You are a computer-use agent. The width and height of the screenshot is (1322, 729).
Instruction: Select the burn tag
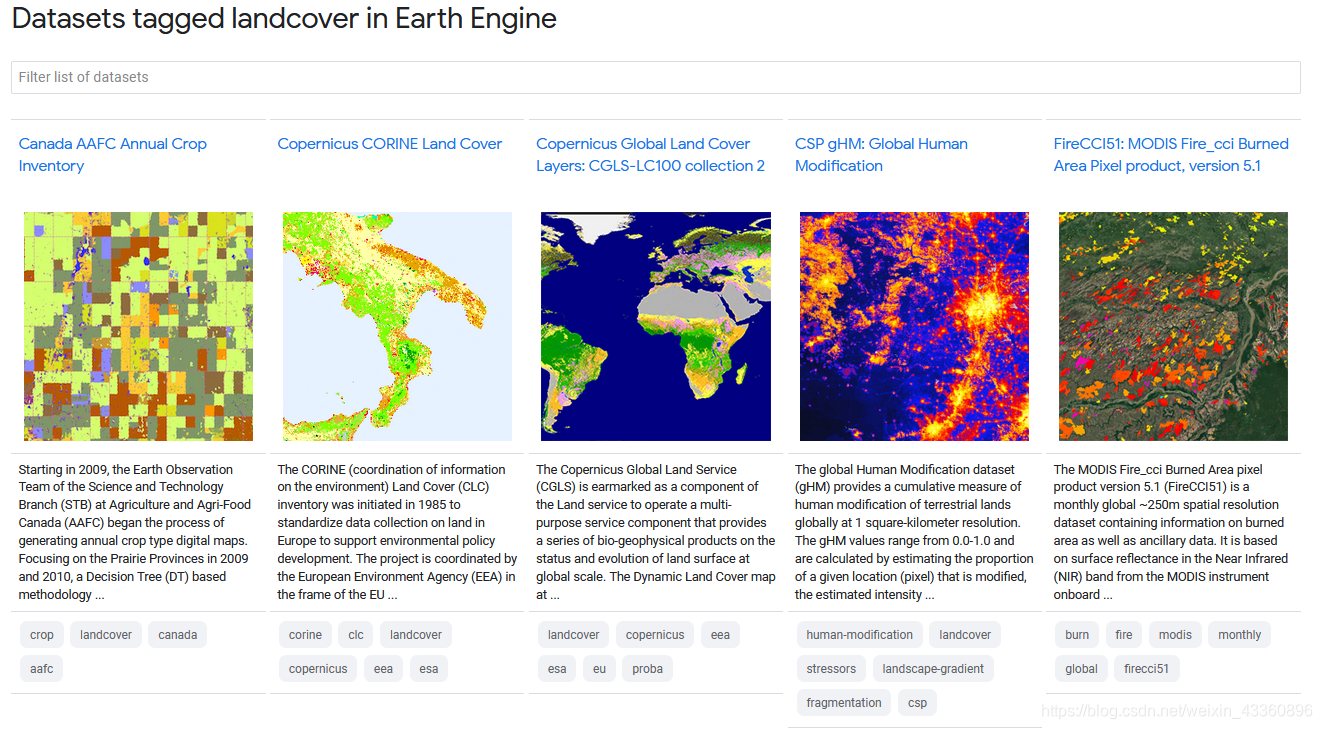coord(1077,635)
